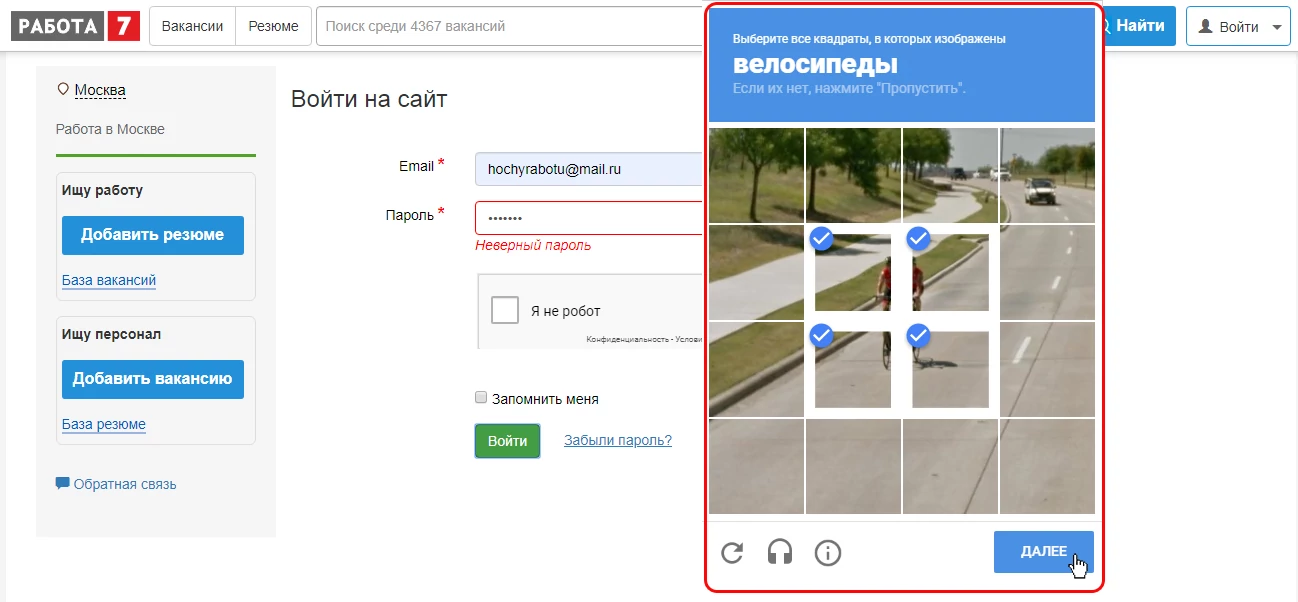
Task: Switch to audio challenge via headphones icon
Action: 780,552
